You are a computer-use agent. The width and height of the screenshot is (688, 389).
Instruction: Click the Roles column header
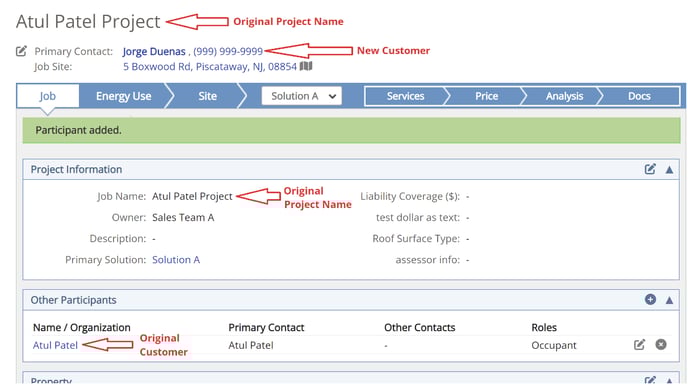coord(544,328)
